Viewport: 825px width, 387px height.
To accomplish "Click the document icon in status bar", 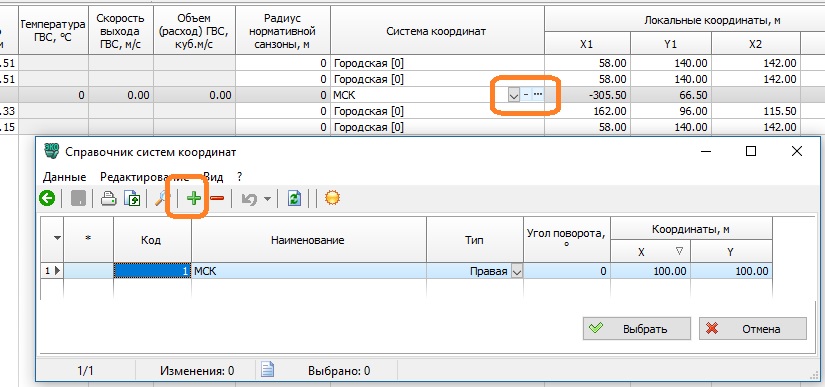I will click(268, 370).
